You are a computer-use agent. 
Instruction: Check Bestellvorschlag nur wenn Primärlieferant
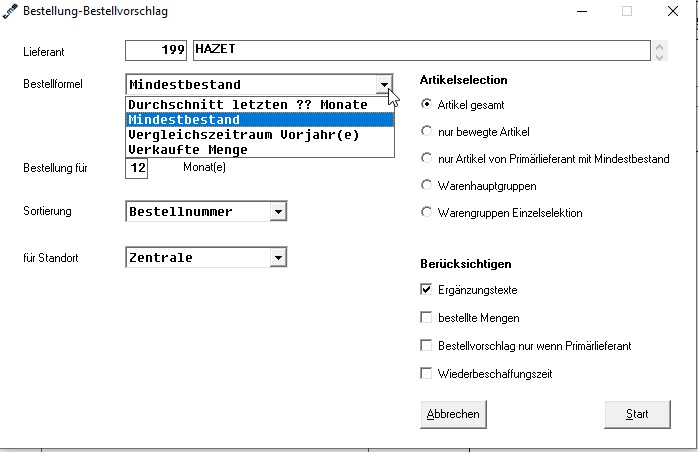click(x=426, y=346)
